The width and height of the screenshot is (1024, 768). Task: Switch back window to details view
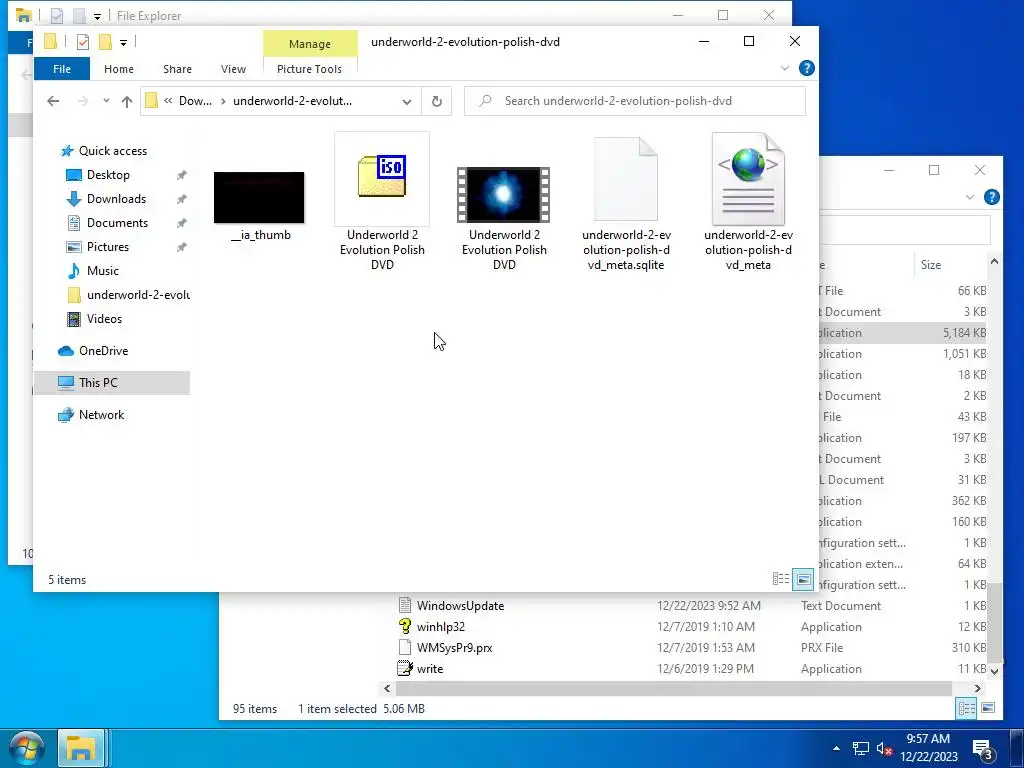pyautogui.click(x=967, y=709)
